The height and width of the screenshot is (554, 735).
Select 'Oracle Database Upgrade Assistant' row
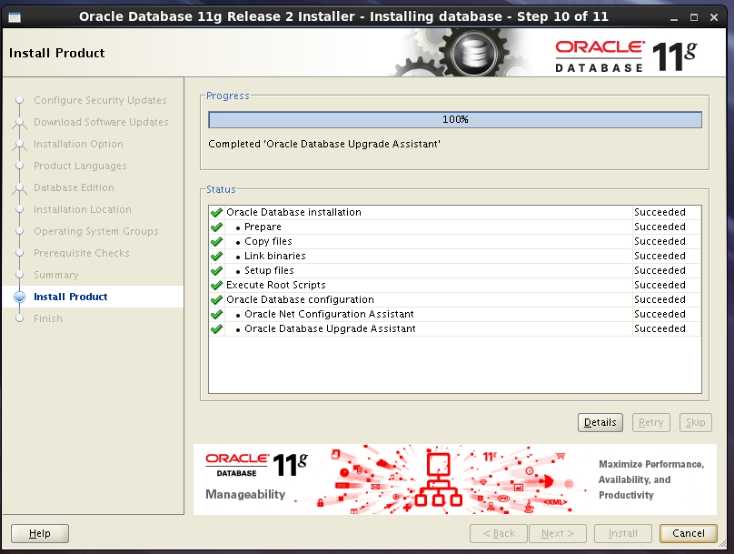455,329
